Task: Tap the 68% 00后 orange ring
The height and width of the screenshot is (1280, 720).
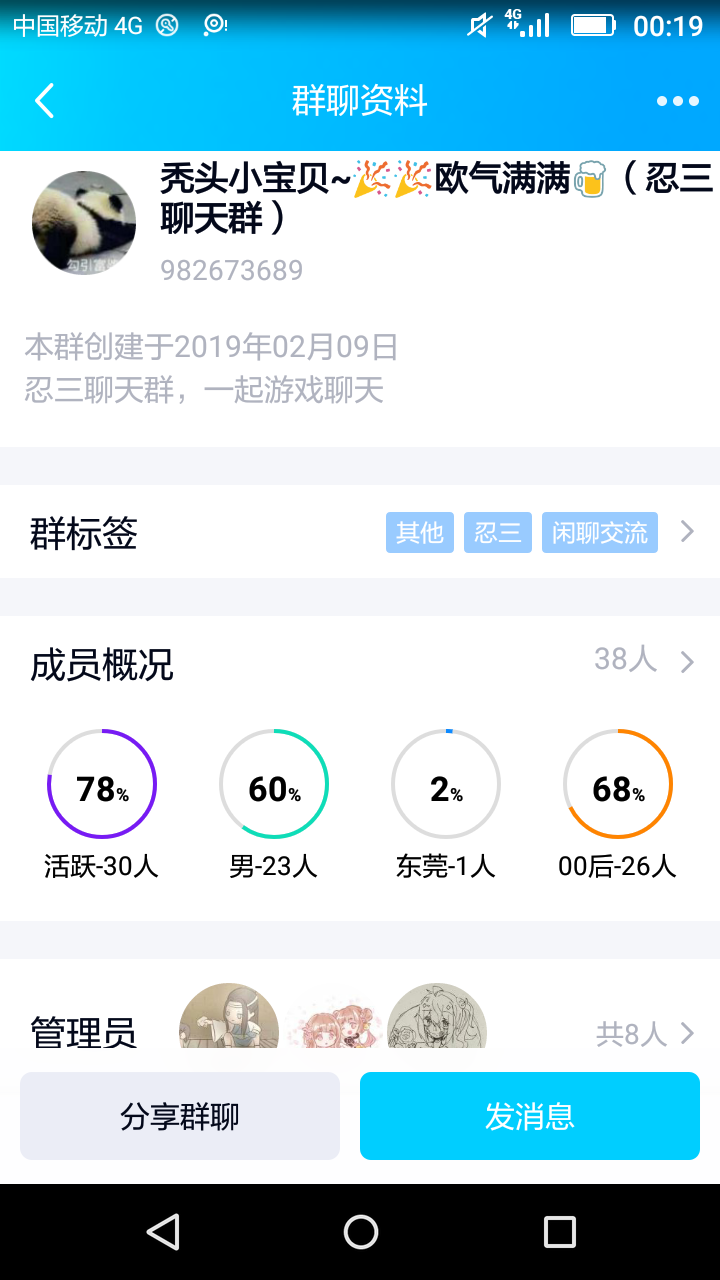Action: click(x=618, y=784)
